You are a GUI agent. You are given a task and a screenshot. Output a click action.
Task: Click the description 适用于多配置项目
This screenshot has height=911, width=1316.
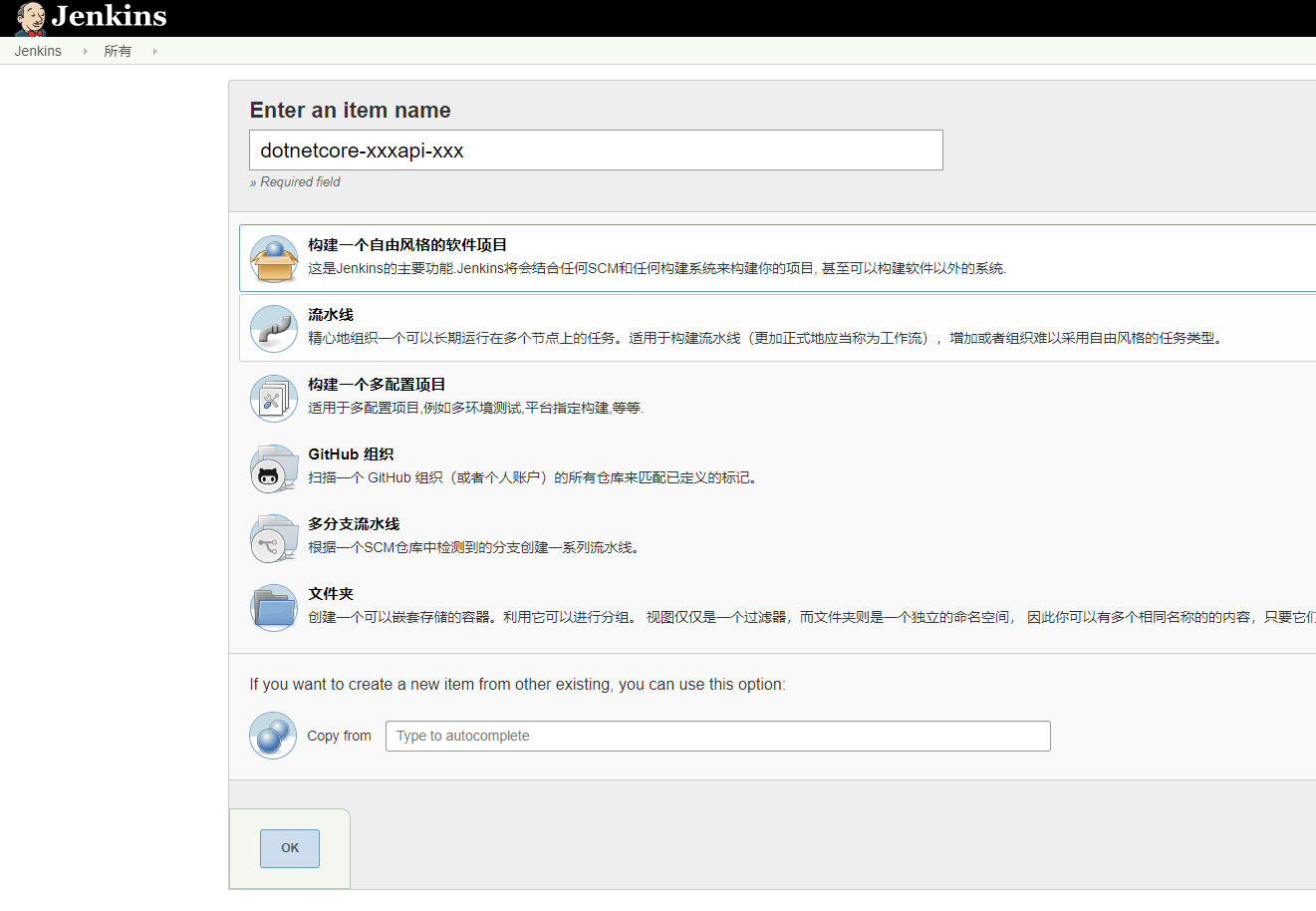click(475, 408)
